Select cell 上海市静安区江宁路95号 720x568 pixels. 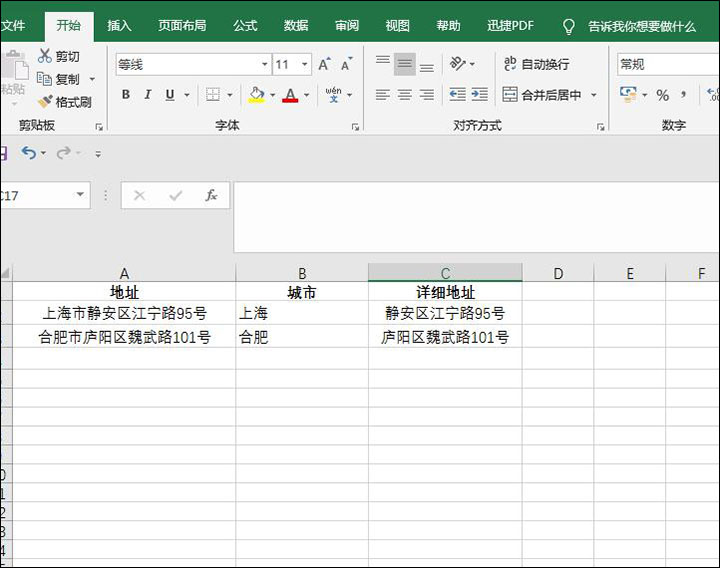124,313
